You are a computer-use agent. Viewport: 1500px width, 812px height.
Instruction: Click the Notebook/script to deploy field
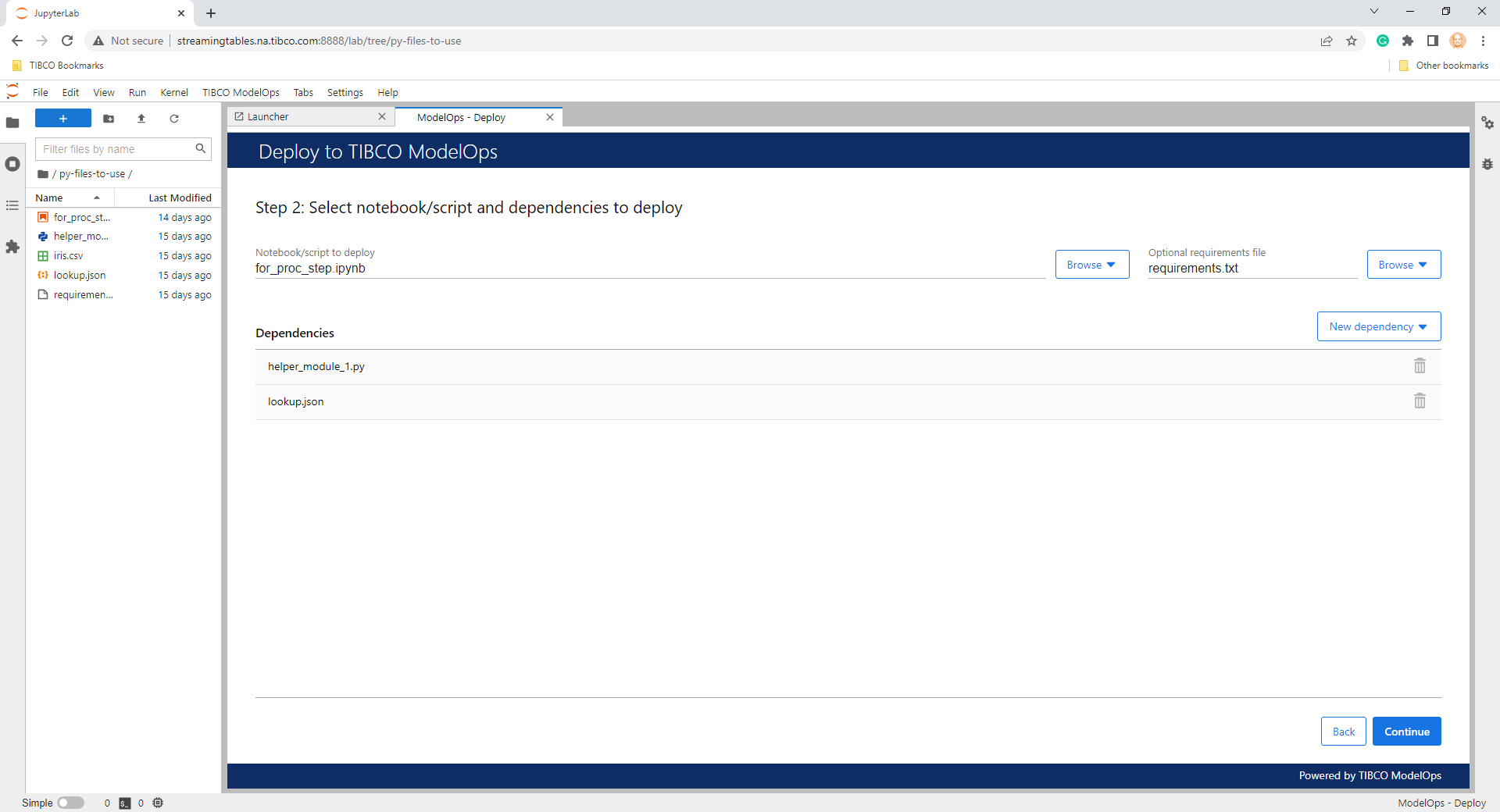[650, 269]
